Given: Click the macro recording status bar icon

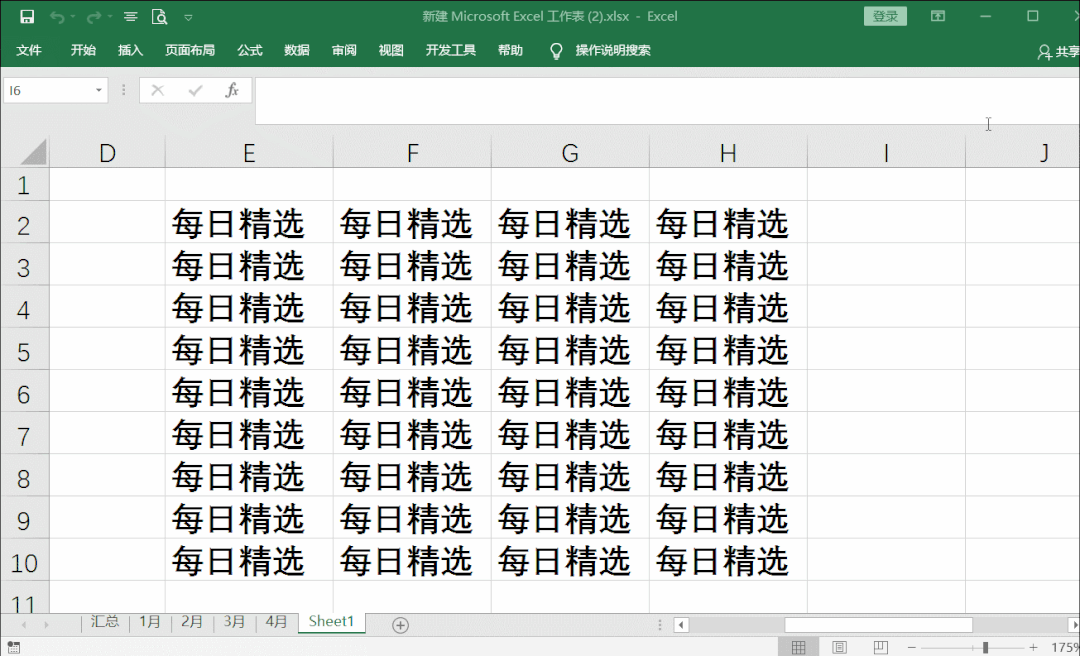Looking at the screenshot, I should click(13, 647).
